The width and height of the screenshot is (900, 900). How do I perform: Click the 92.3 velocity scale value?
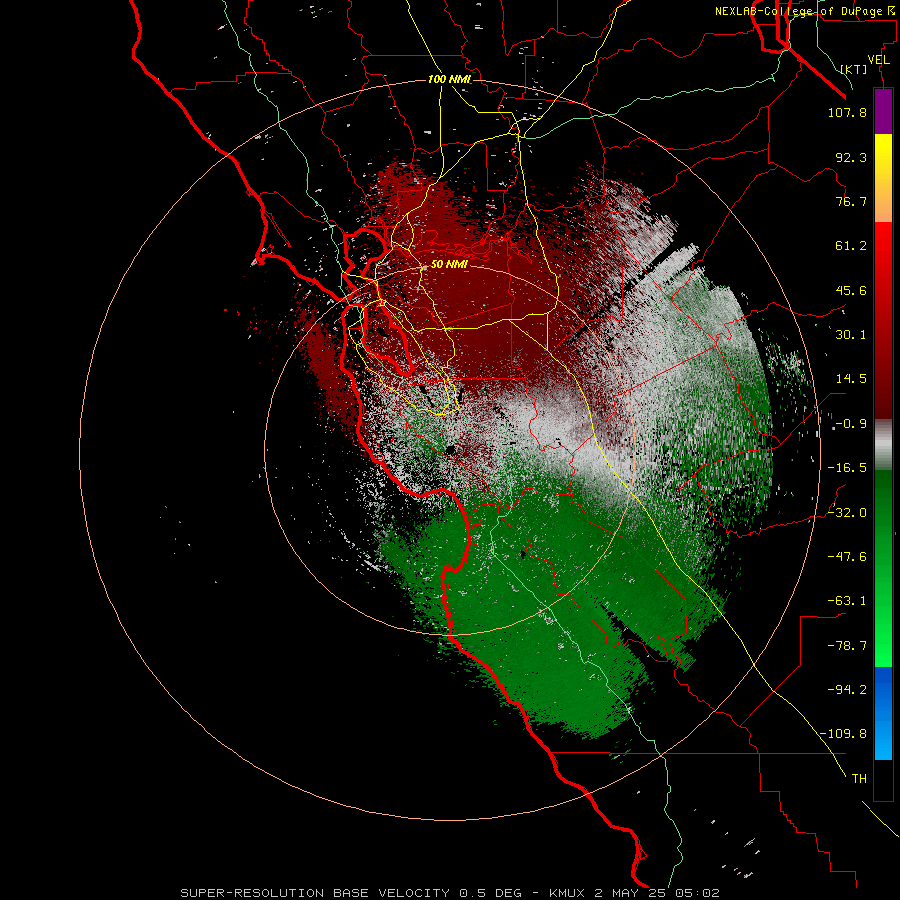tap(851, 158)
